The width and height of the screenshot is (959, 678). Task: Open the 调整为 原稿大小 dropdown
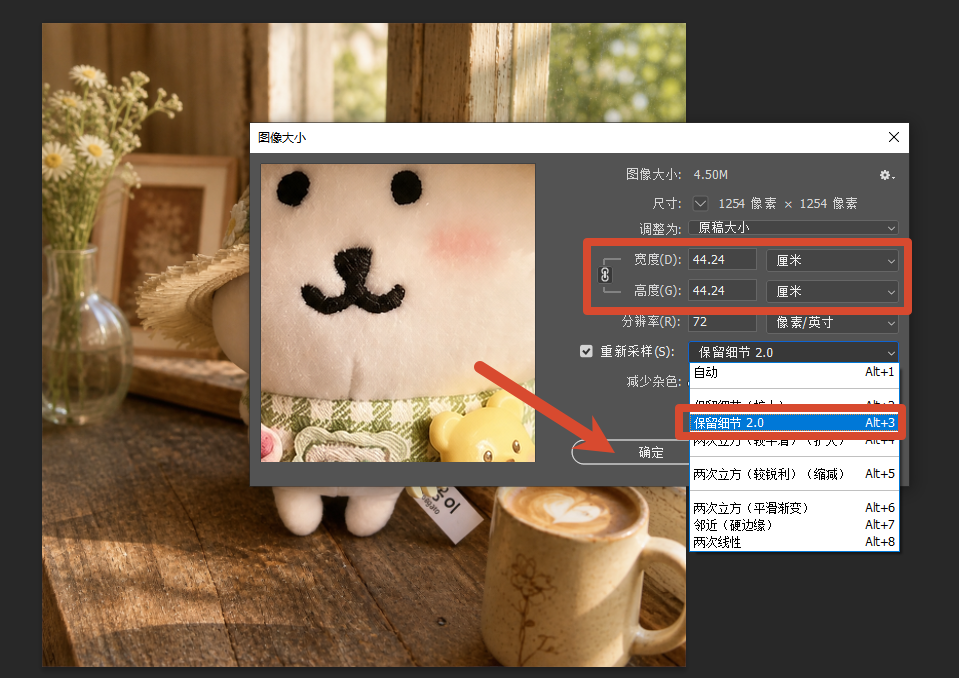tap(793, 227)
